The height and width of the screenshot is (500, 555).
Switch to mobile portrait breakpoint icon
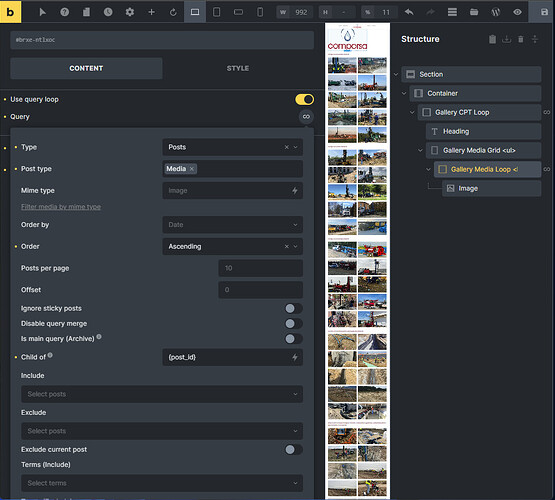(x=260, y=12)
